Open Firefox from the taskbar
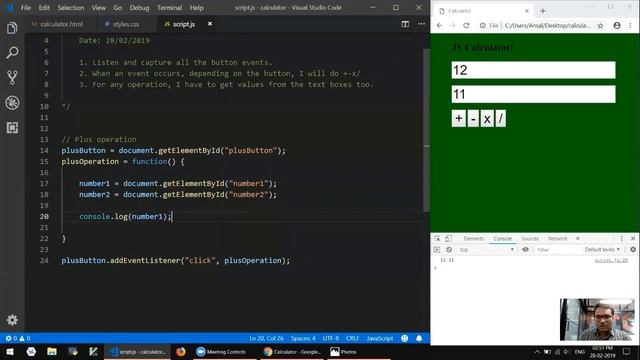640x360 pixels. click(181, 351)
